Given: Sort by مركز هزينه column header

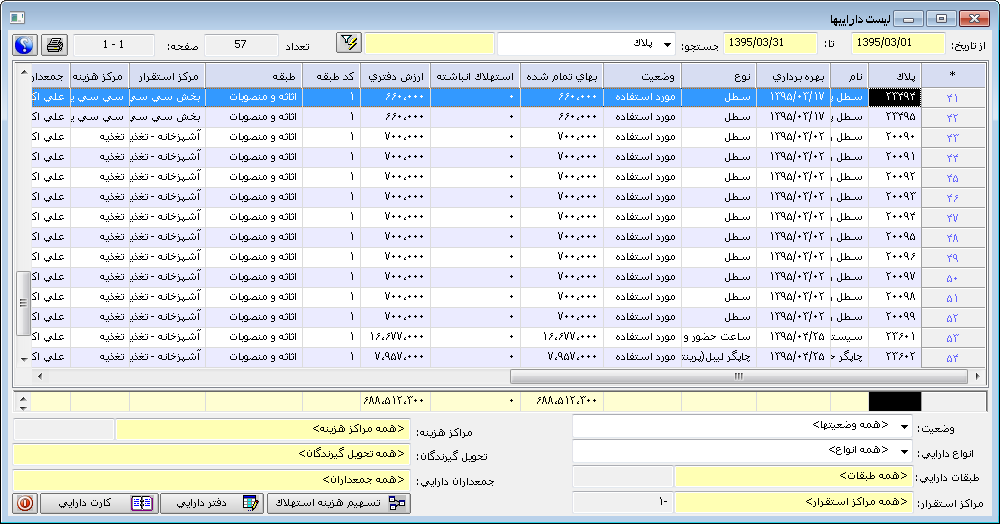Looking at the screenshot, I should click(x=99, y=76).
